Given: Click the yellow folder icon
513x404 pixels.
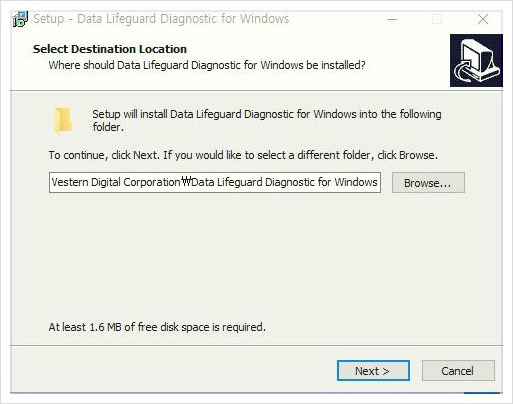Looking at the screenshot, I should coord(63,121).
